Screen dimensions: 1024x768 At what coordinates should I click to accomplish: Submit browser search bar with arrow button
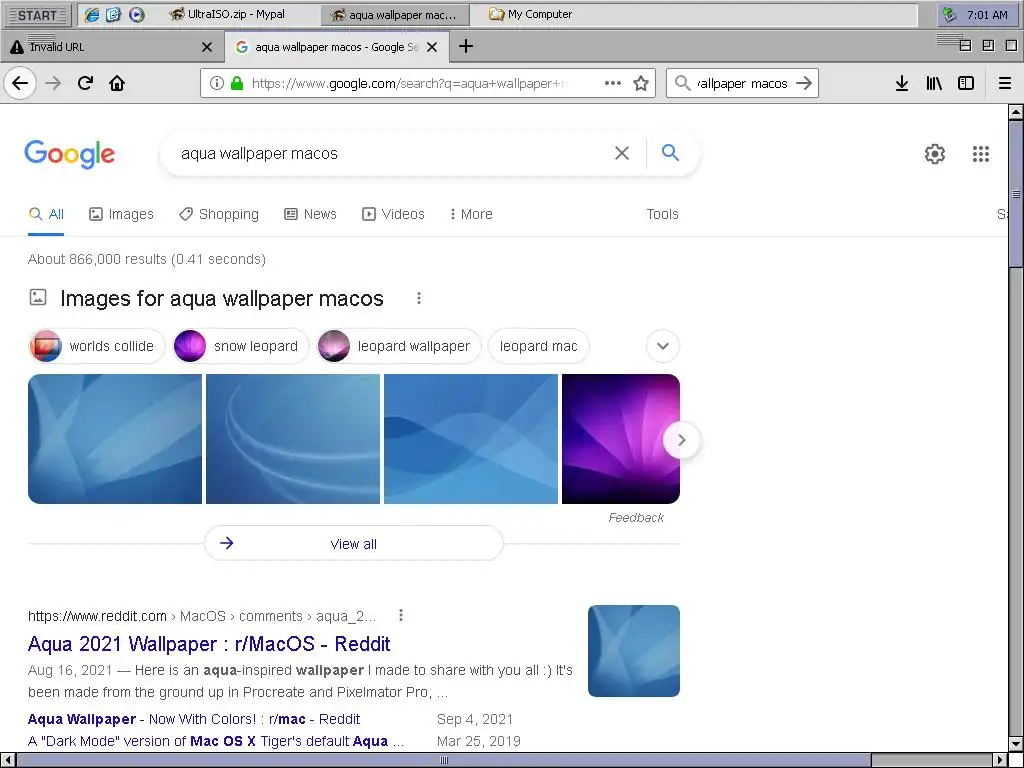coord(805,84)
